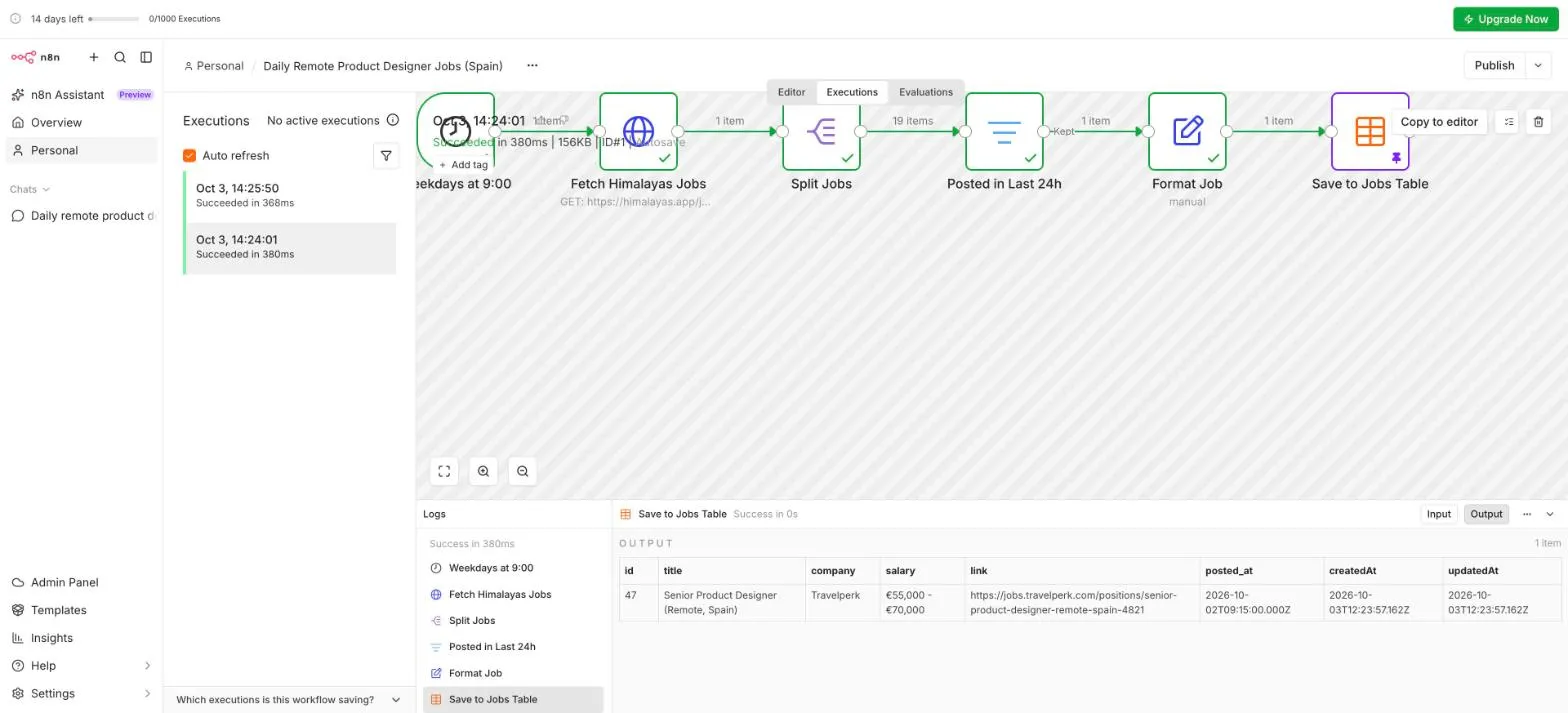The image size is (1568, 713).
Task: Click Add tag on execution
Action: (463, 165)
